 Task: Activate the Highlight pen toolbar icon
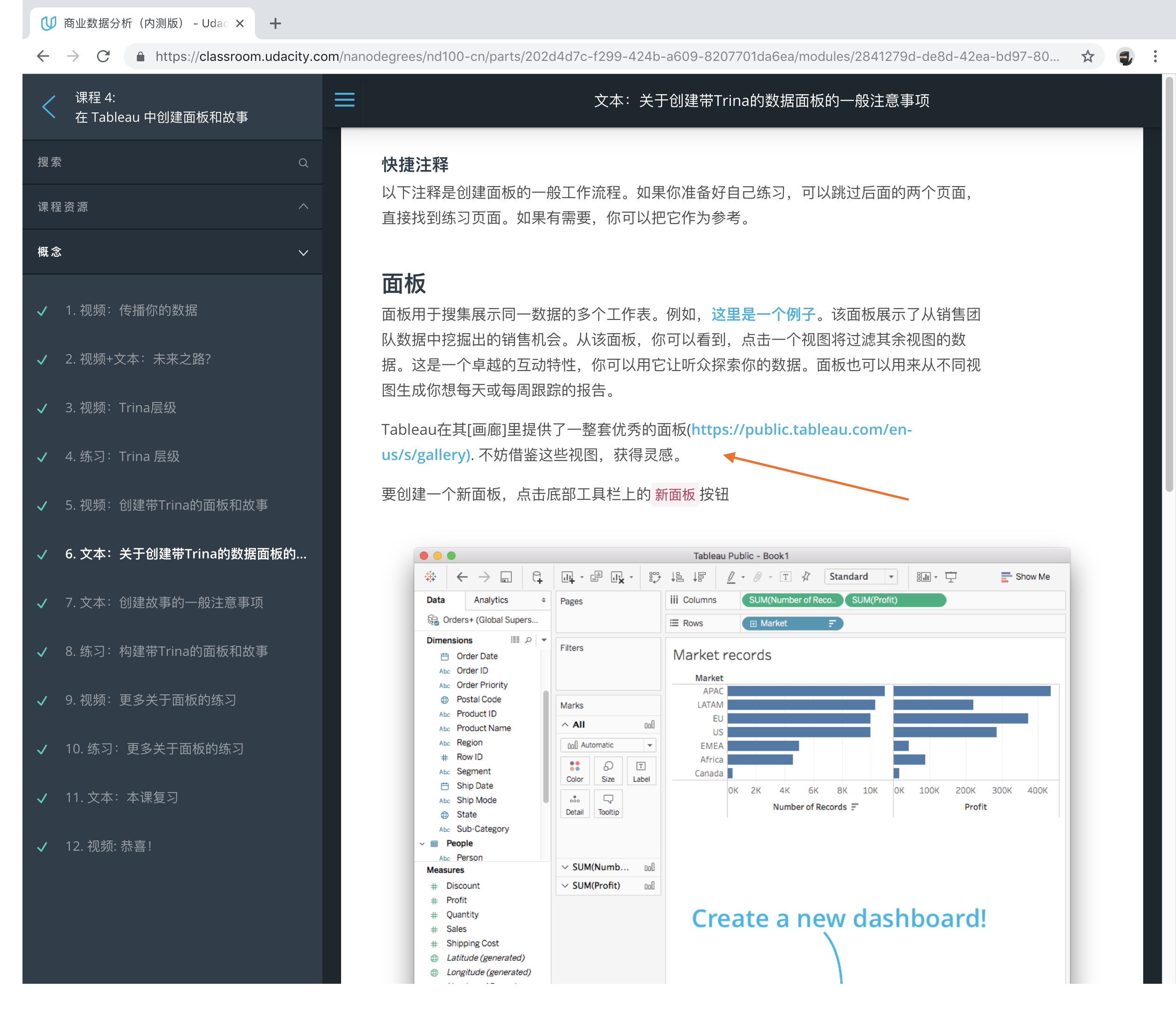pos(731,577)
